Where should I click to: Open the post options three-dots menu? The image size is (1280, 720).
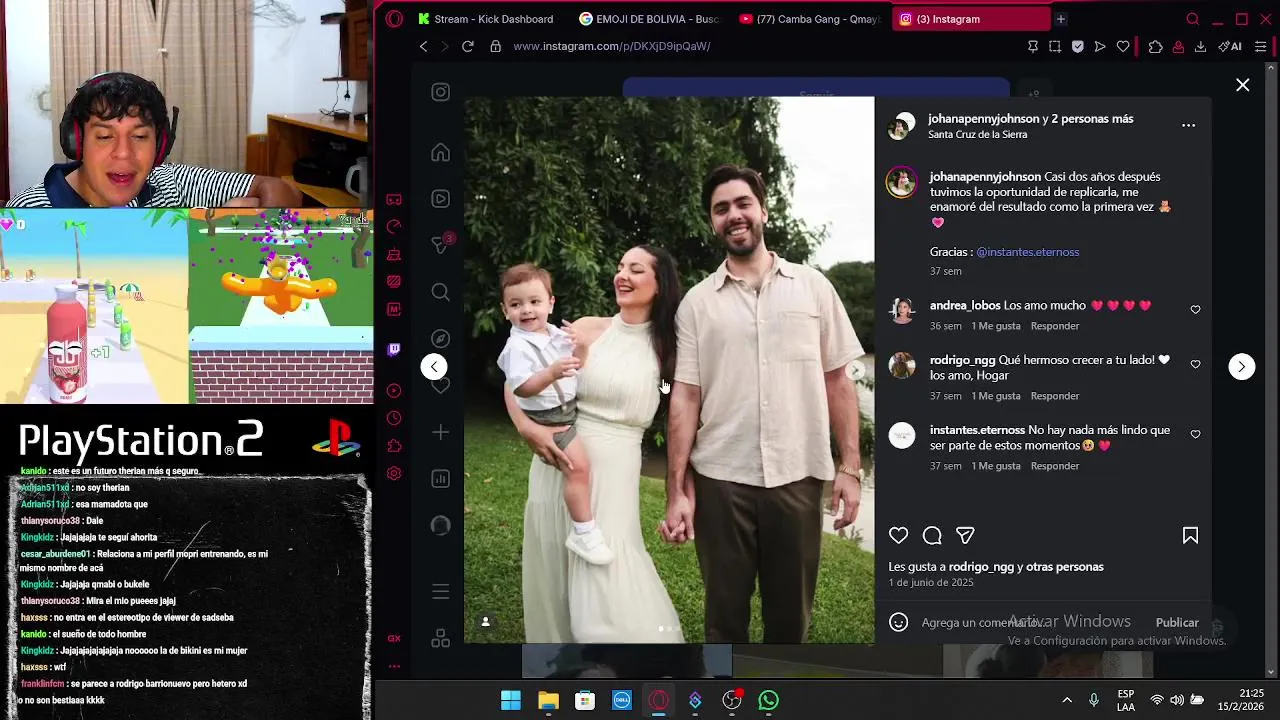(1188, 126)
